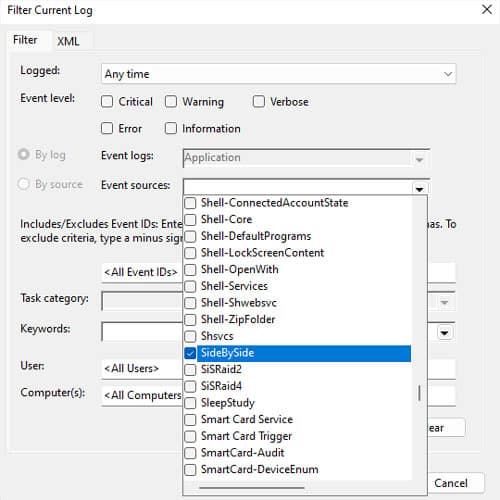Close the Filter Current Log dialog
500x500 pixels.
point(487,9)
